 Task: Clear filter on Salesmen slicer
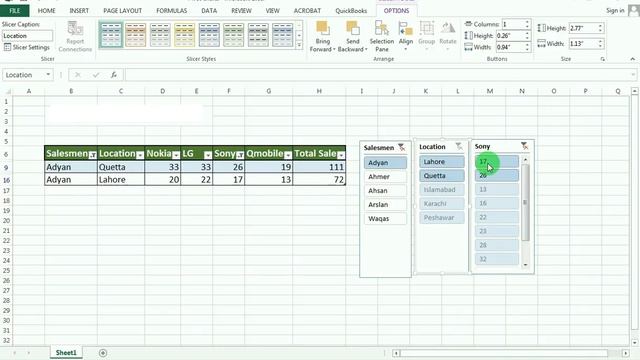click(x=402, y=147)
